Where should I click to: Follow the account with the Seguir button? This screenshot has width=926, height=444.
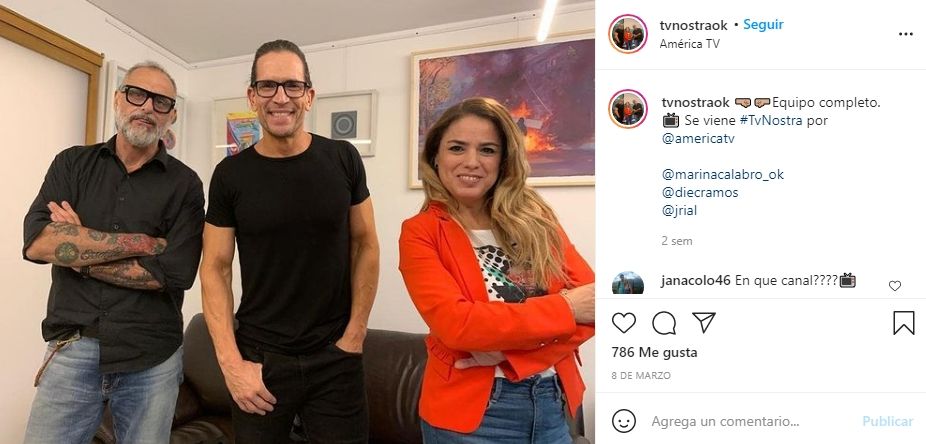[x=763, y=25]
